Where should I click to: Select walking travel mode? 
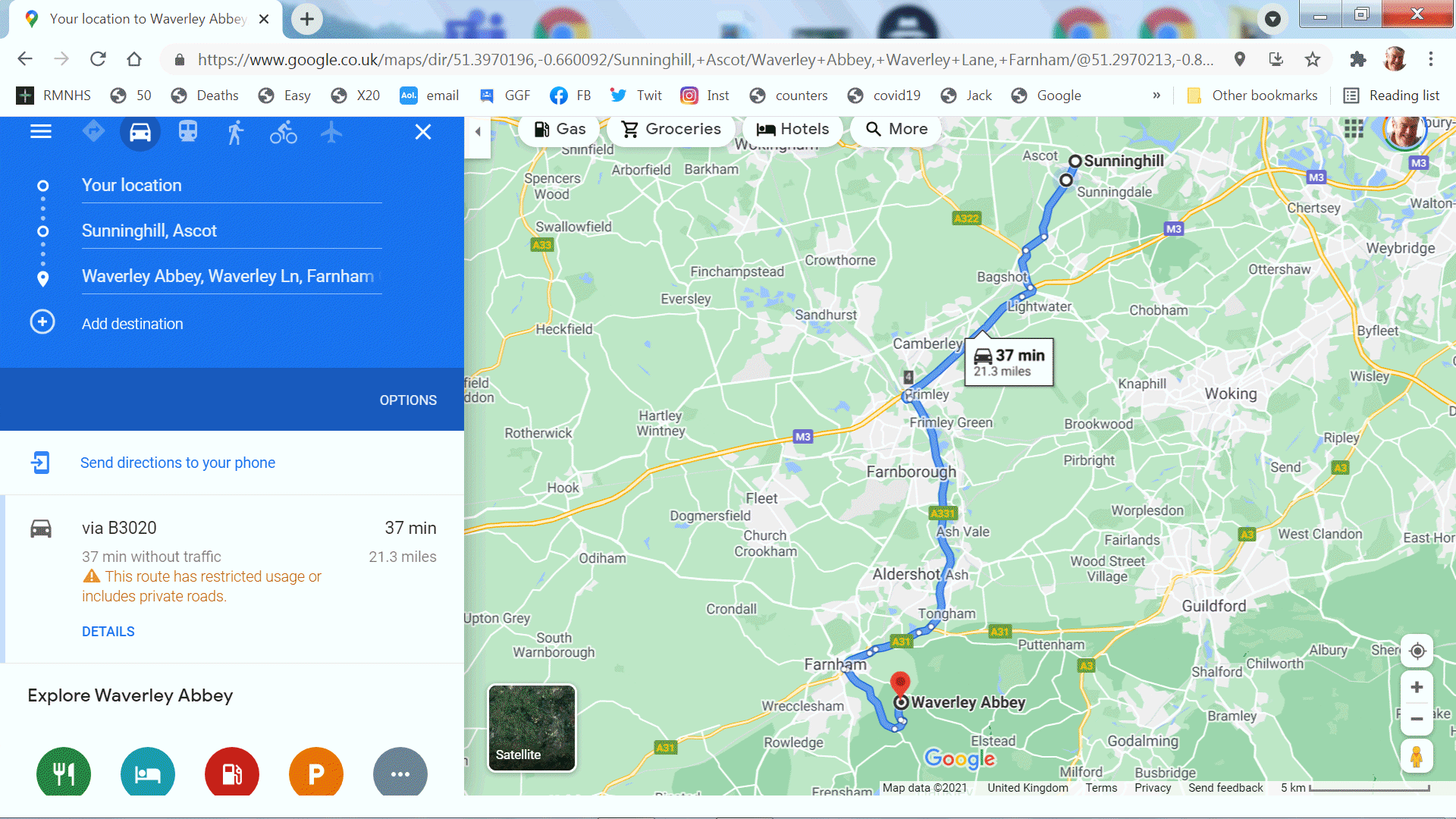pyautogui.click(x=236, y=132)
